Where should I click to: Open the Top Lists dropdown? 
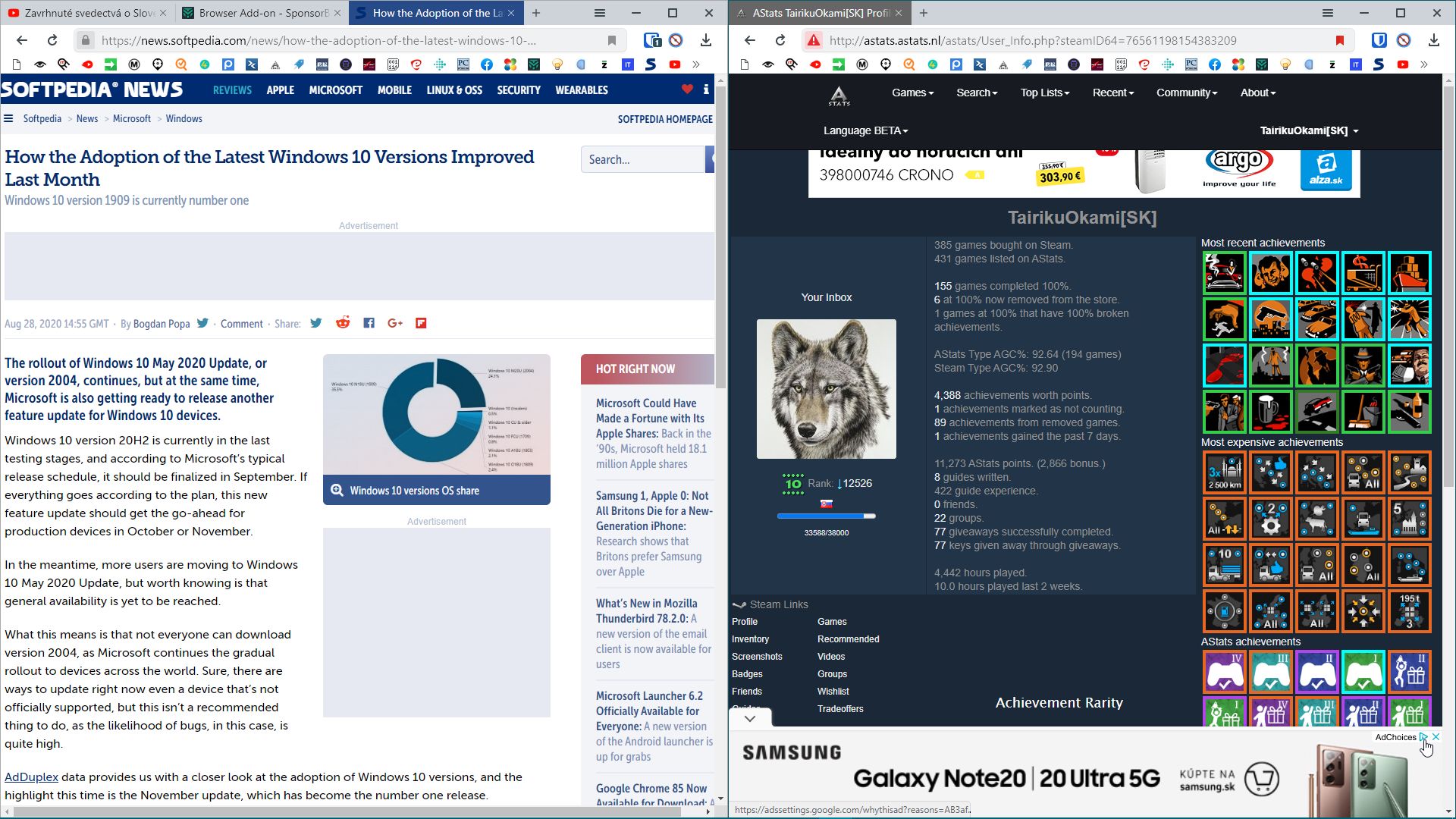pos(1044,93)
